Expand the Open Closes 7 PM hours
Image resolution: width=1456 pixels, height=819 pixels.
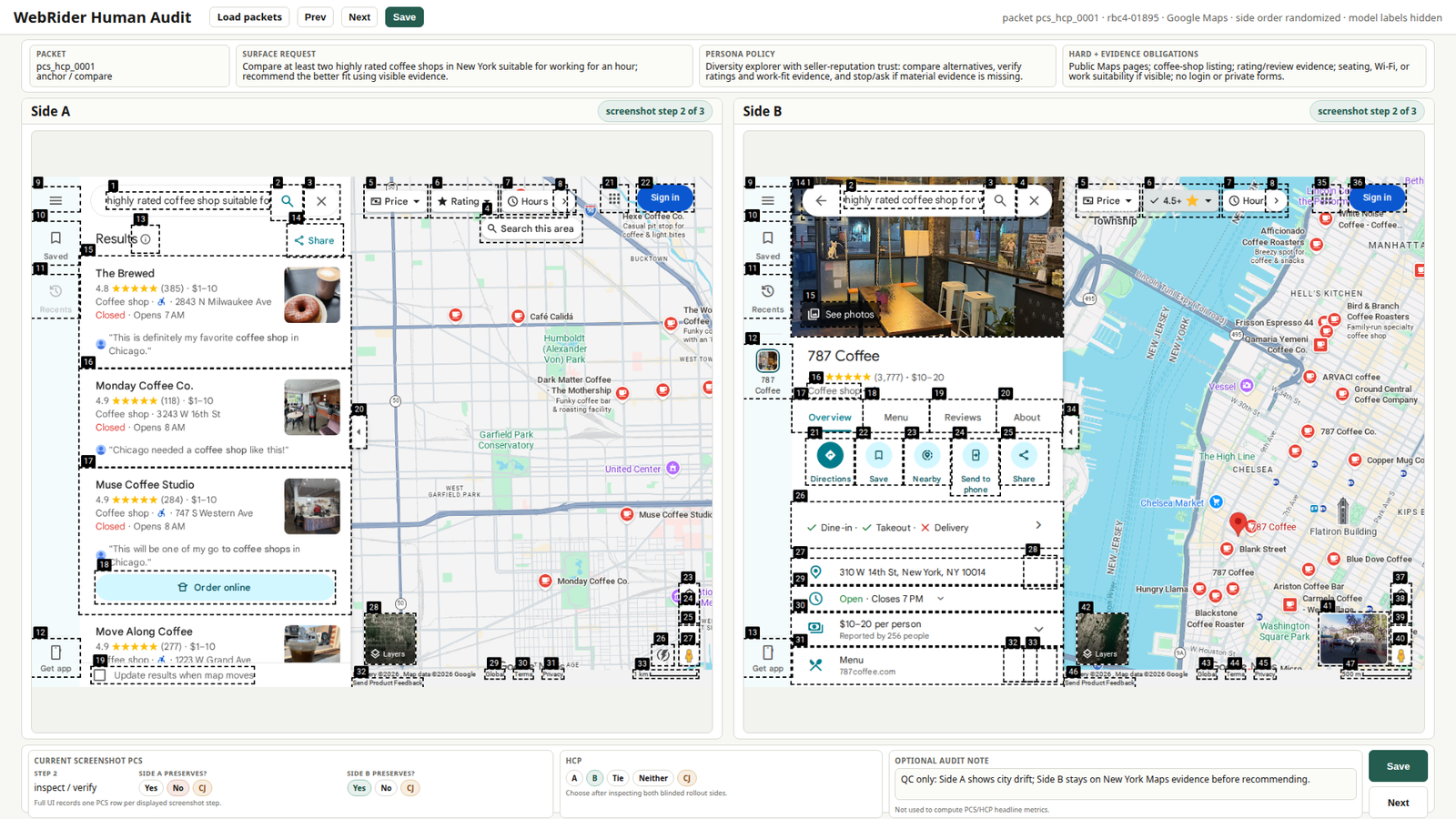(x=926, y=599)
